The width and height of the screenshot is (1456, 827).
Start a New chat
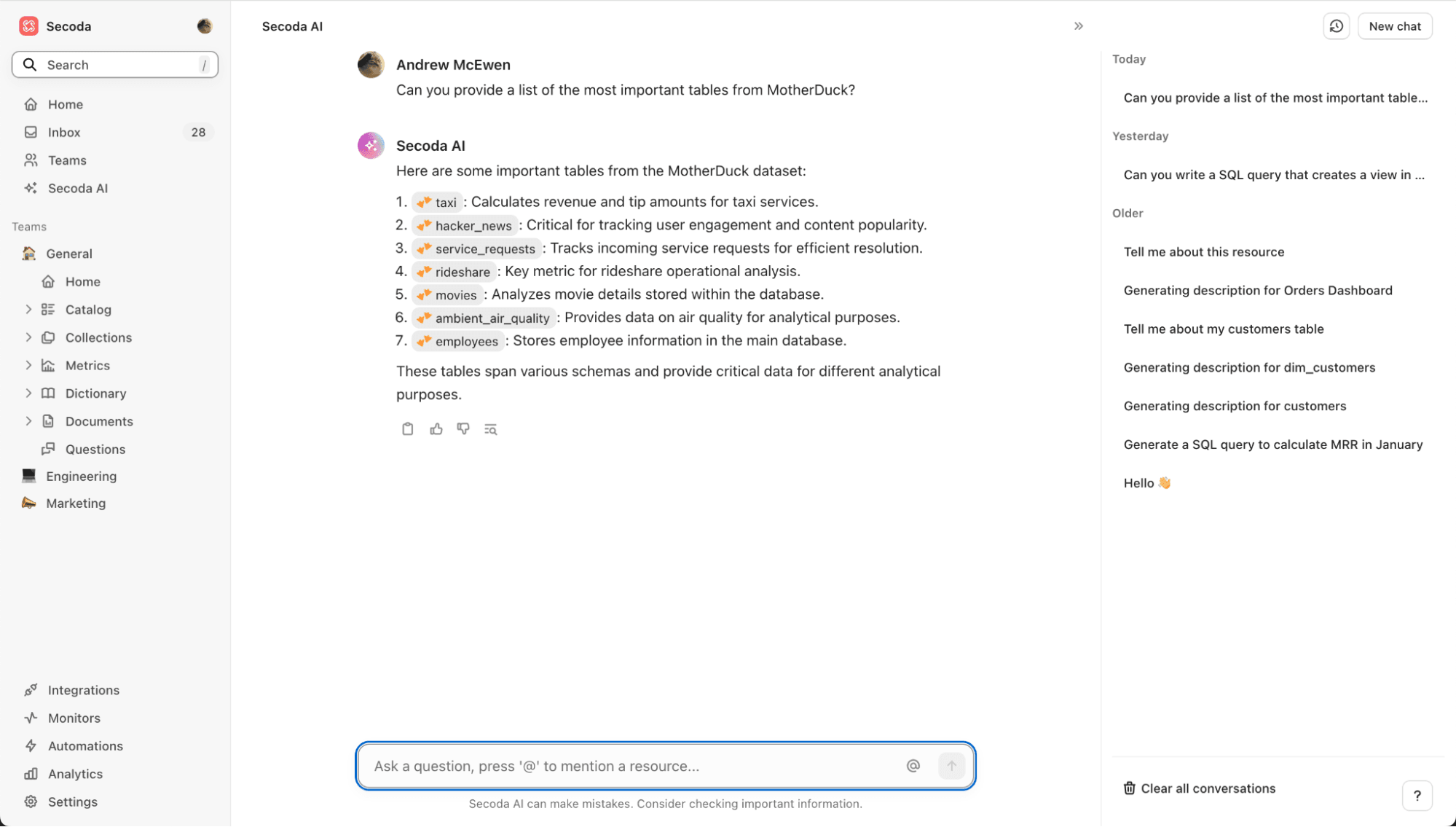1394,26
